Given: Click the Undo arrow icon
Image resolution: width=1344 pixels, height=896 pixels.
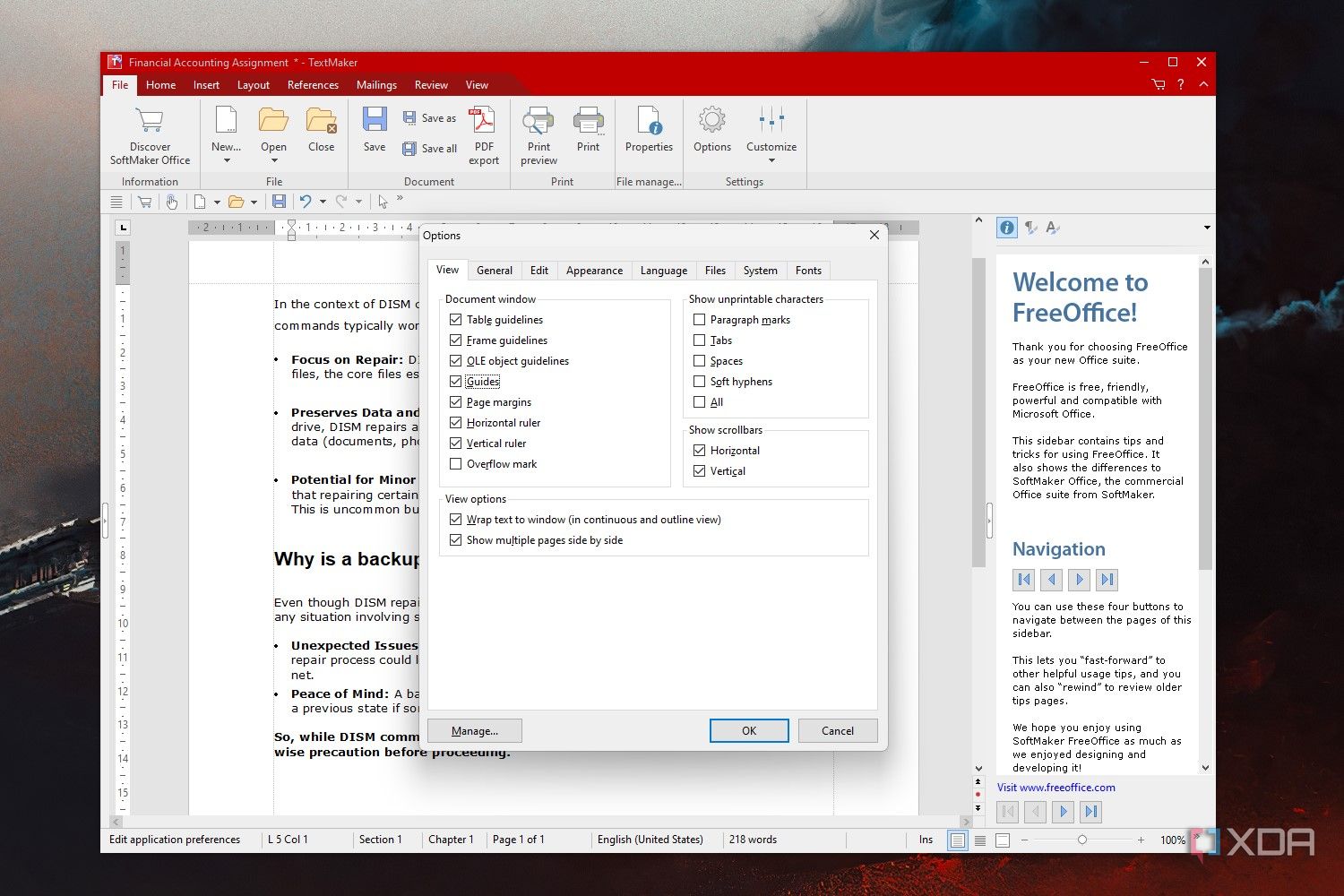Looking at the screenshot, I should pos(306,201).
